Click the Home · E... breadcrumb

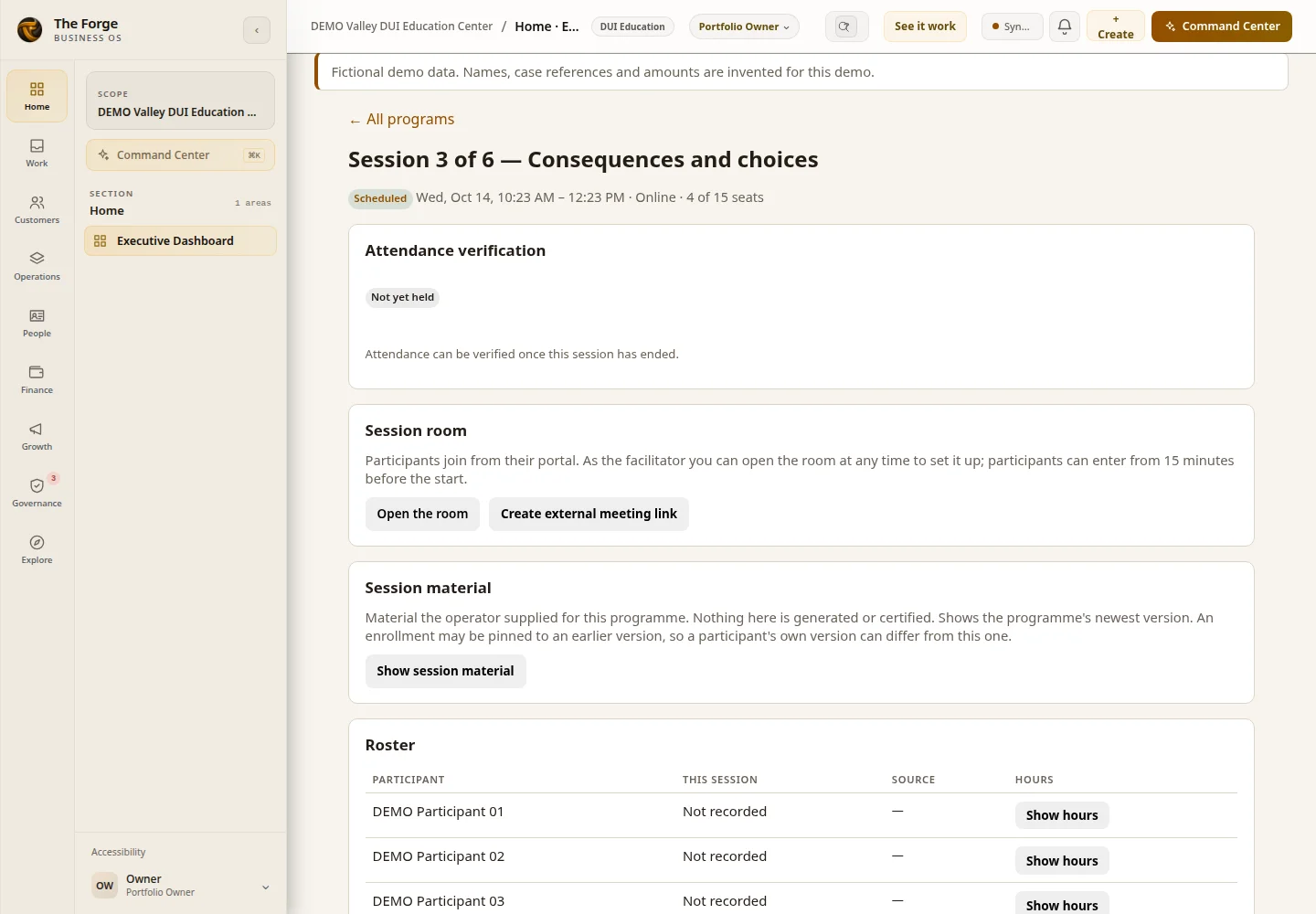[x=547, y=27]
